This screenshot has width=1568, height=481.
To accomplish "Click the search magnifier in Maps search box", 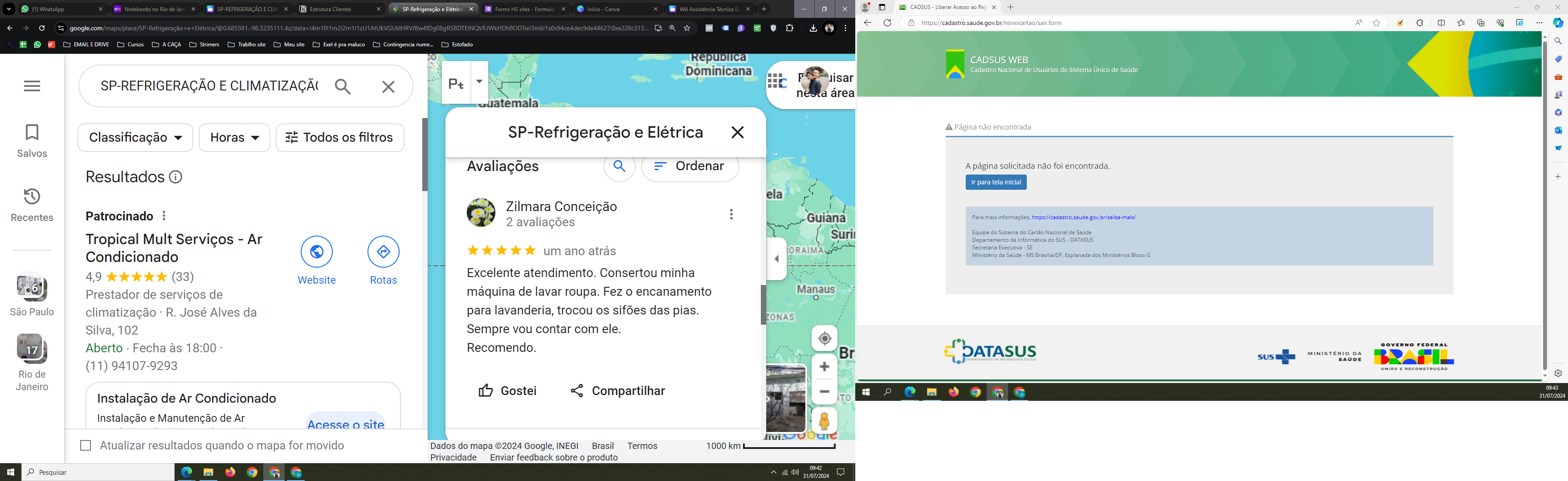I will pos(343,86).
